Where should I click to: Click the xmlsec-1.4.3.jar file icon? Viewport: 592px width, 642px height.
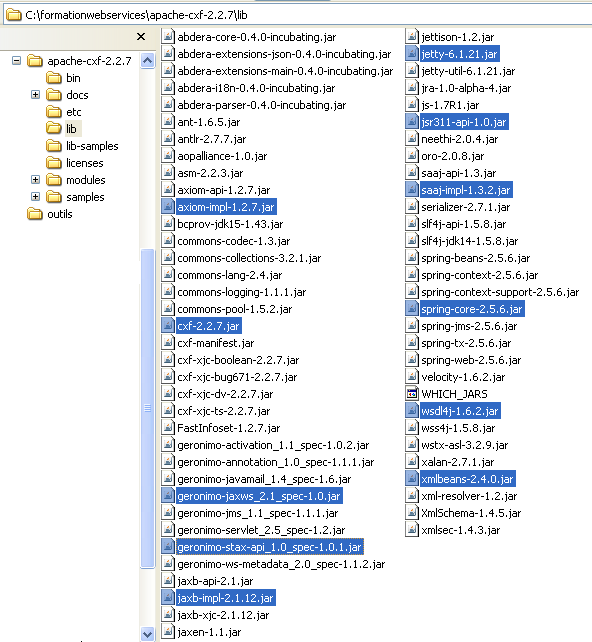(x=411, y=530)
